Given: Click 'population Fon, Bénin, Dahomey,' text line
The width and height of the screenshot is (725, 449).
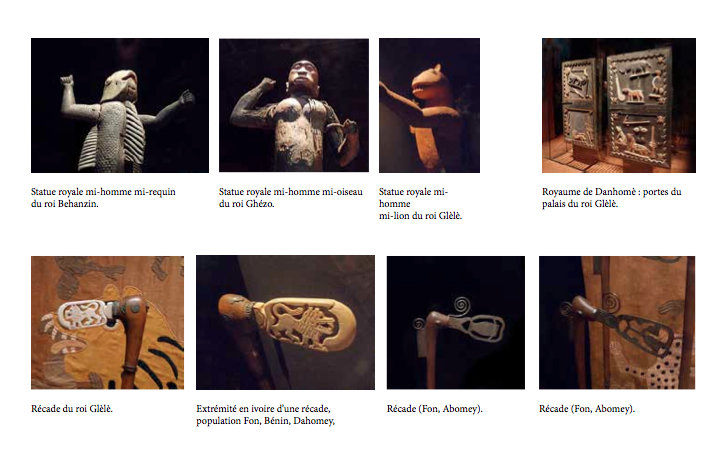Looking at the screenshot, I should click(265, 421).
